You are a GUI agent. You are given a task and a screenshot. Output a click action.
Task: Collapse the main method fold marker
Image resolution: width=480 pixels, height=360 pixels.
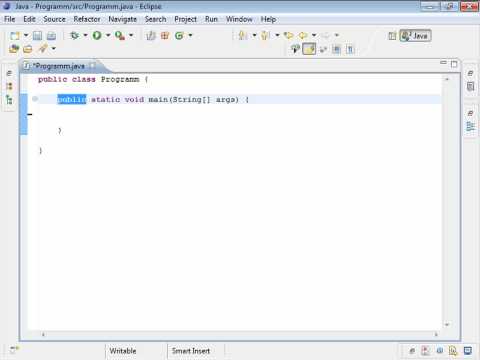pos(35,99)
